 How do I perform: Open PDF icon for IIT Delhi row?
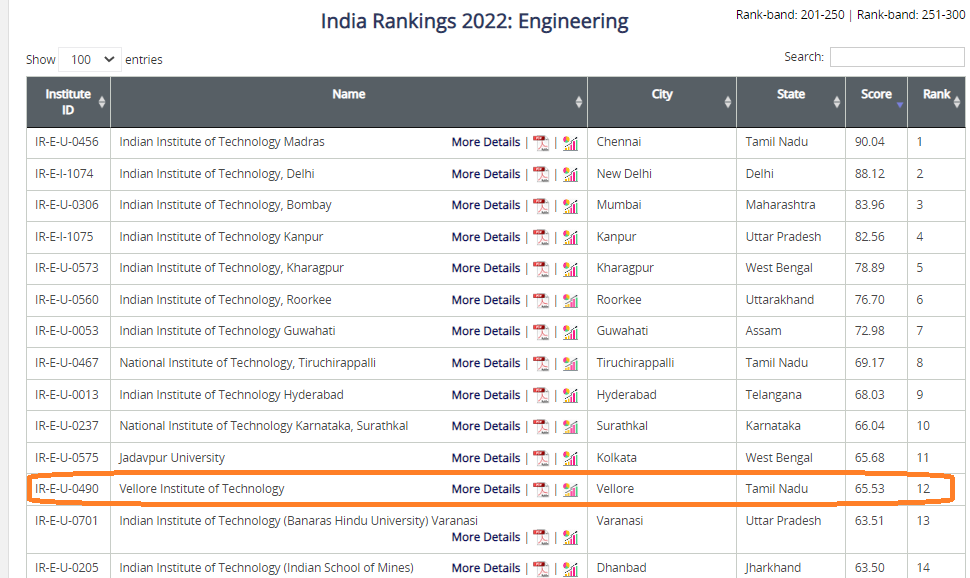tap(541, 175)
